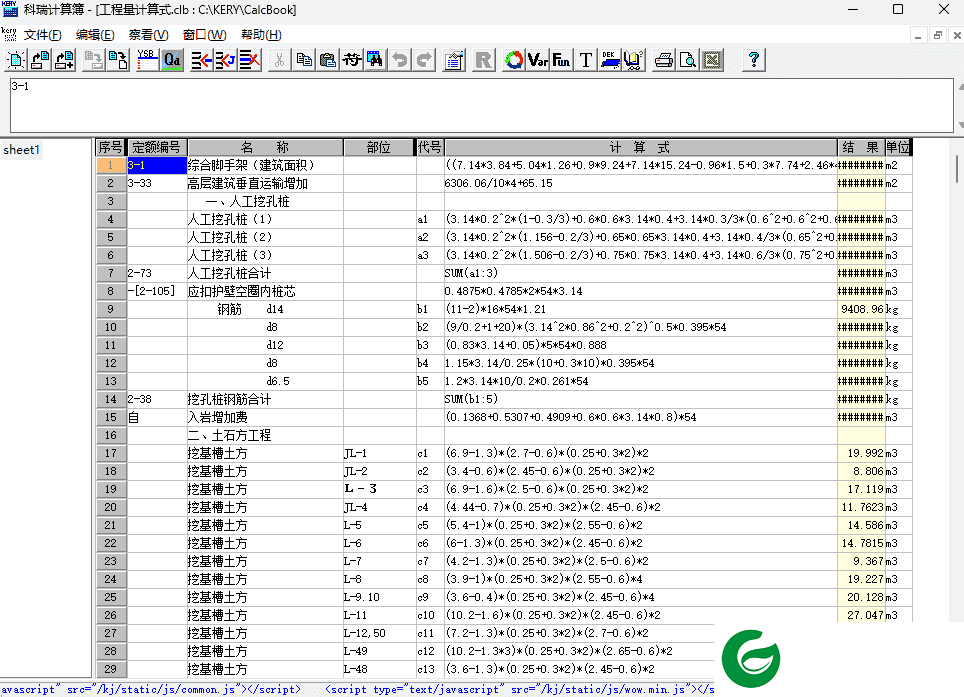964x697 pixels.
Task: Click the 序号 column header
Action: tap(111, 148)
